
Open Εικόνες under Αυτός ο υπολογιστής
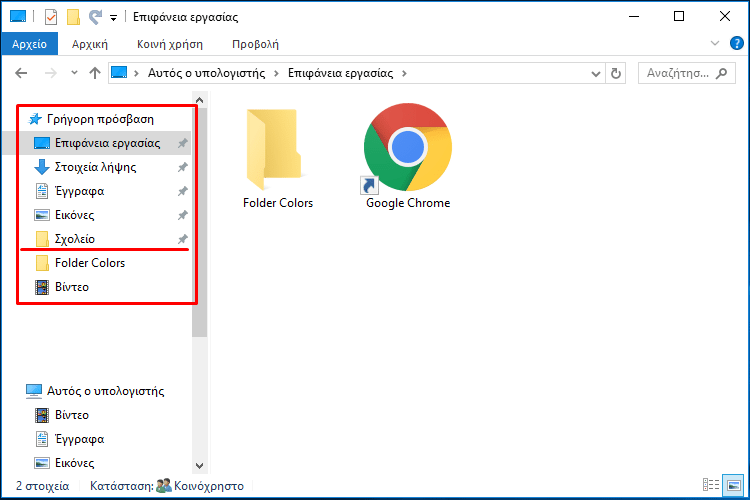point(75,463)
